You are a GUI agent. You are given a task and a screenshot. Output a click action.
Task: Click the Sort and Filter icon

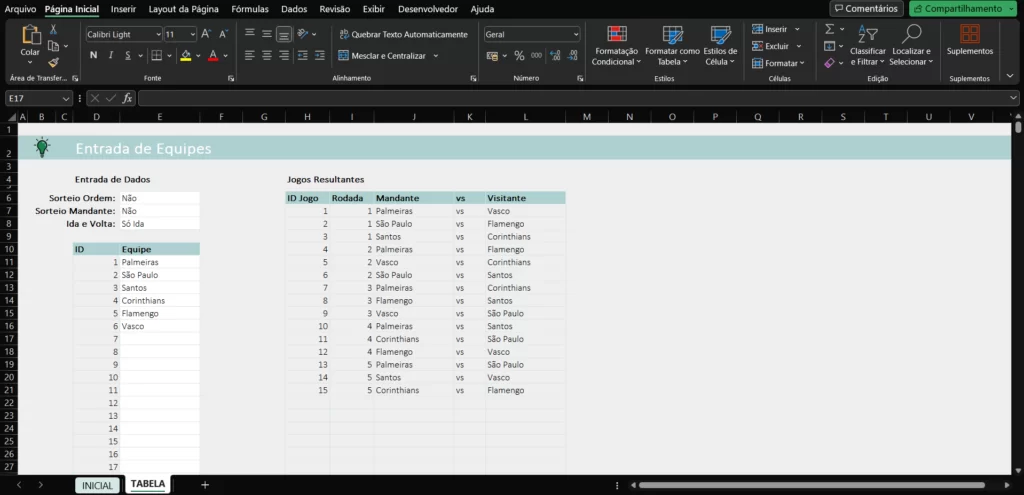point(868,34)
